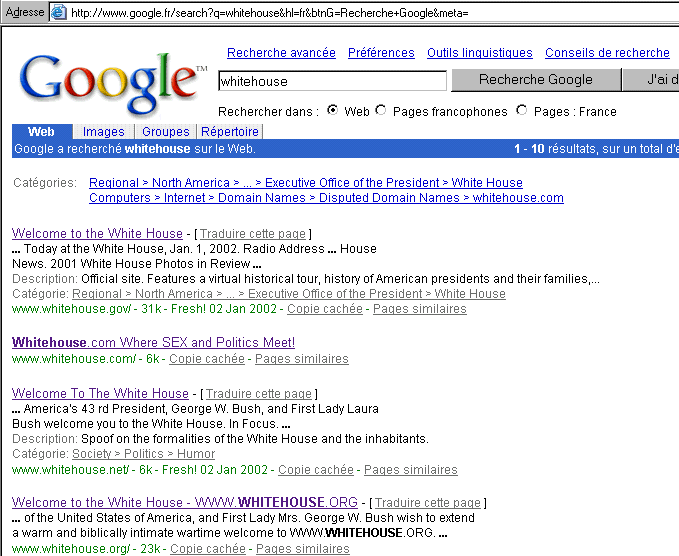679x556 pixels.
Task: Open the Préférences link
Action: pos(382,53)
